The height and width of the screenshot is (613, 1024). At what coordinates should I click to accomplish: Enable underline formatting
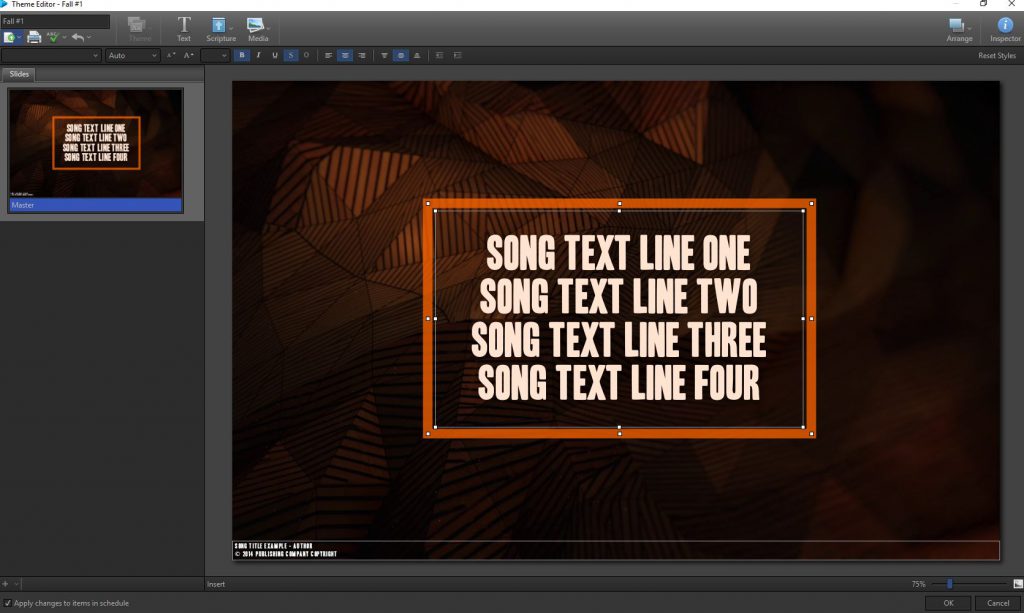[x=274, y=55]
